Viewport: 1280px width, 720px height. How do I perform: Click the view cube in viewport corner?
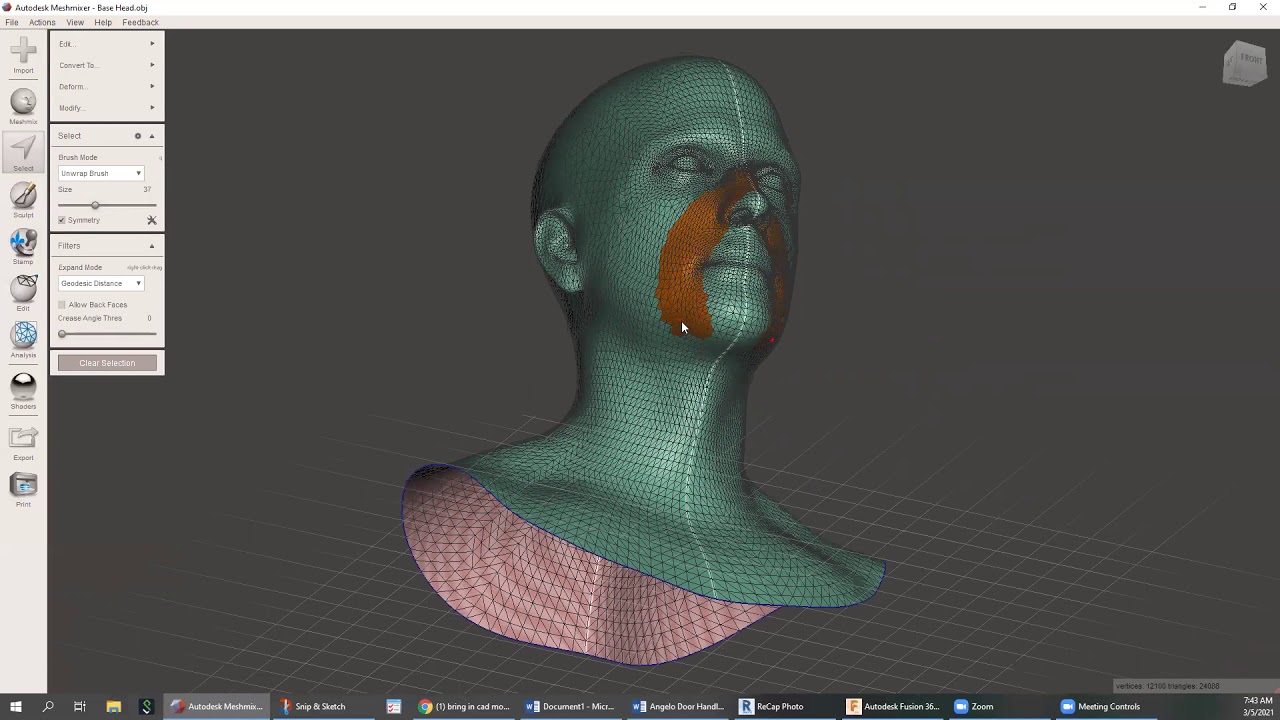coord(1245,63)
